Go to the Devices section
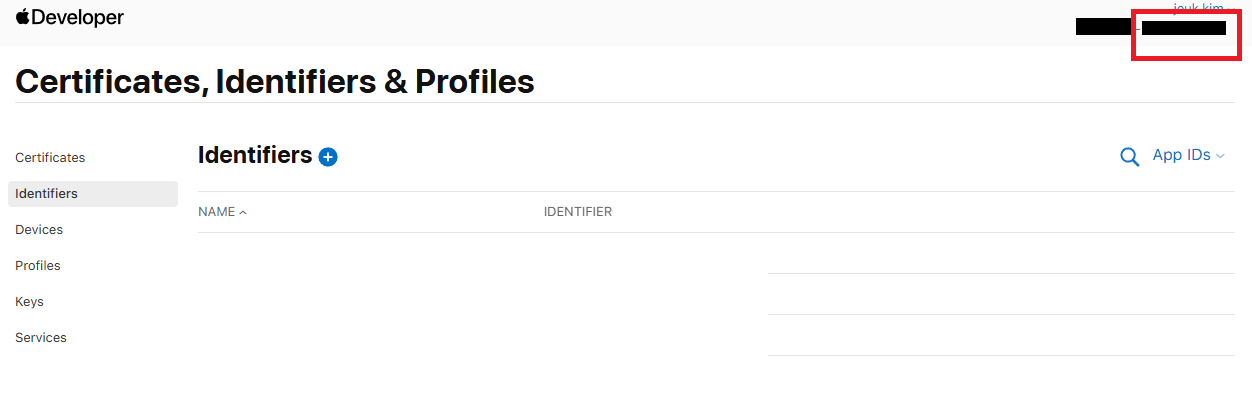Image resolution: width=1252 pixels, height=401 pixels. pos(39,230)
